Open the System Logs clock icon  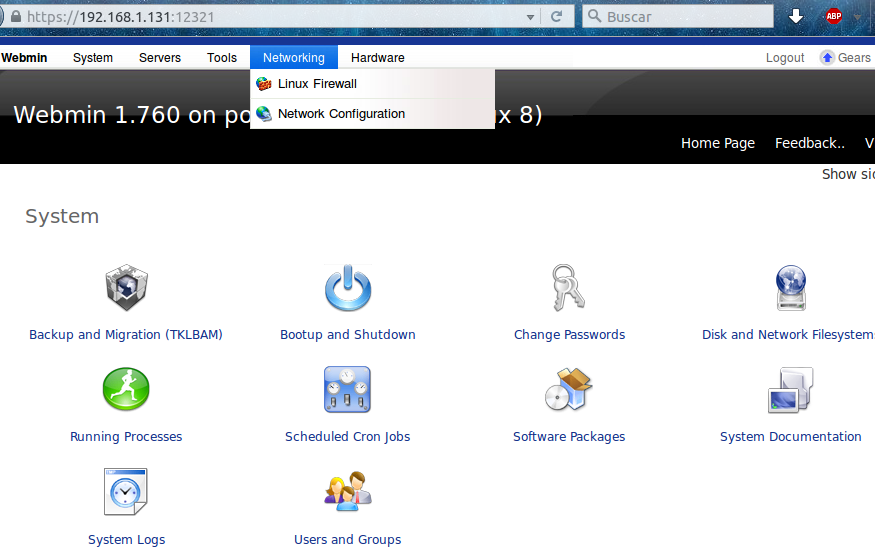126,492
